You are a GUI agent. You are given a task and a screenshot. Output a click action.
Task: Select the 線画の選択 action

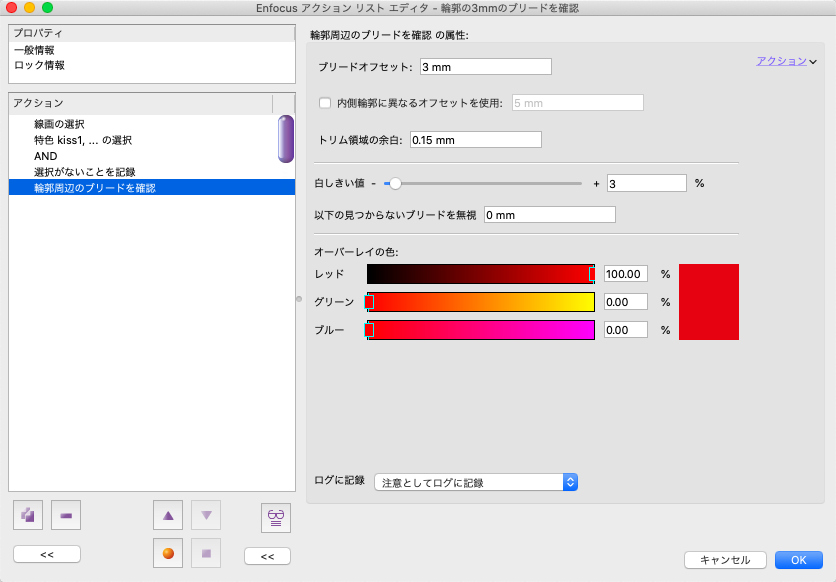(59, 124)
